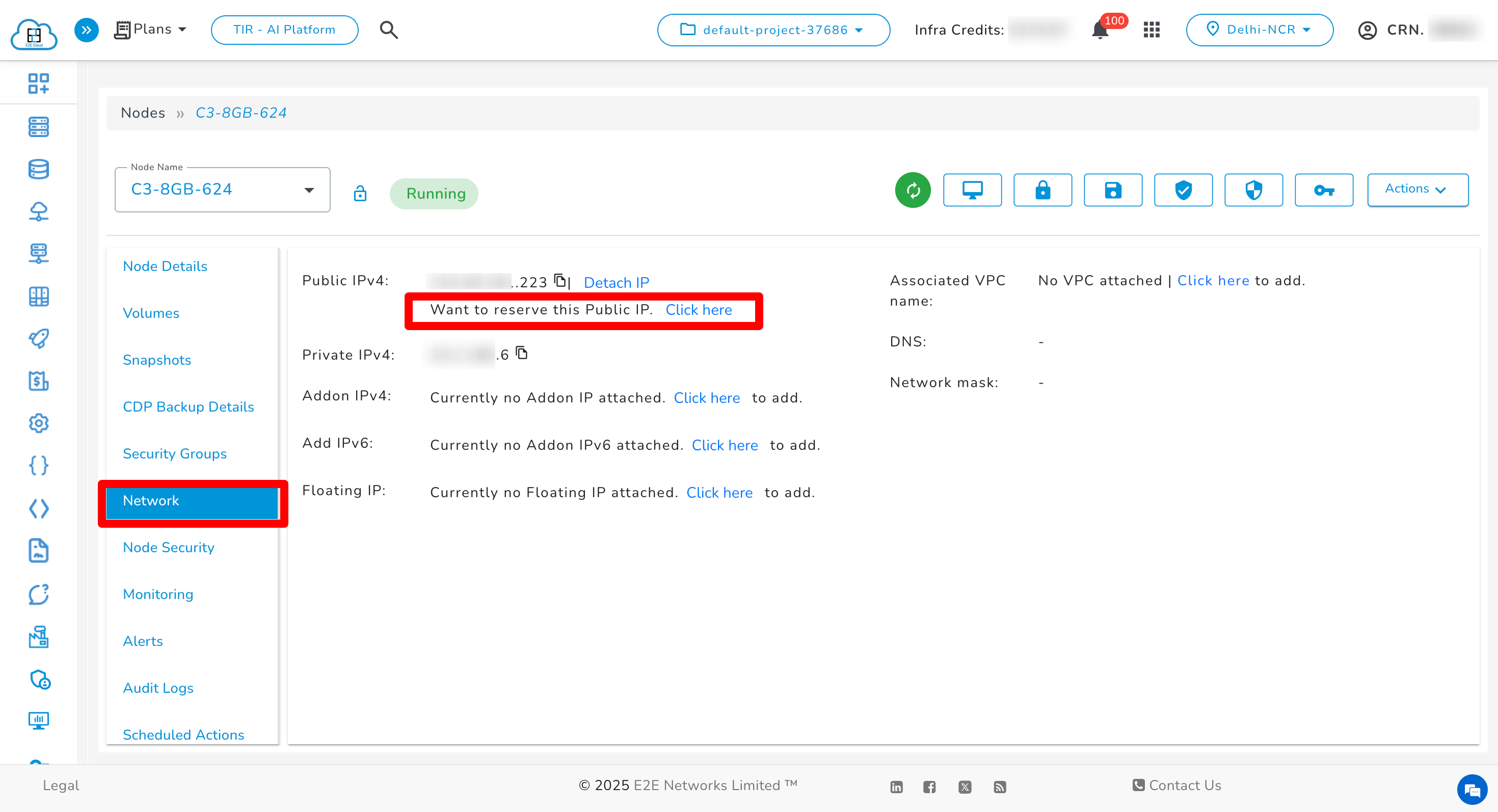Click the key SSH button
The width and height of the screenshot is (1498, 812).
pos(1324,190)
